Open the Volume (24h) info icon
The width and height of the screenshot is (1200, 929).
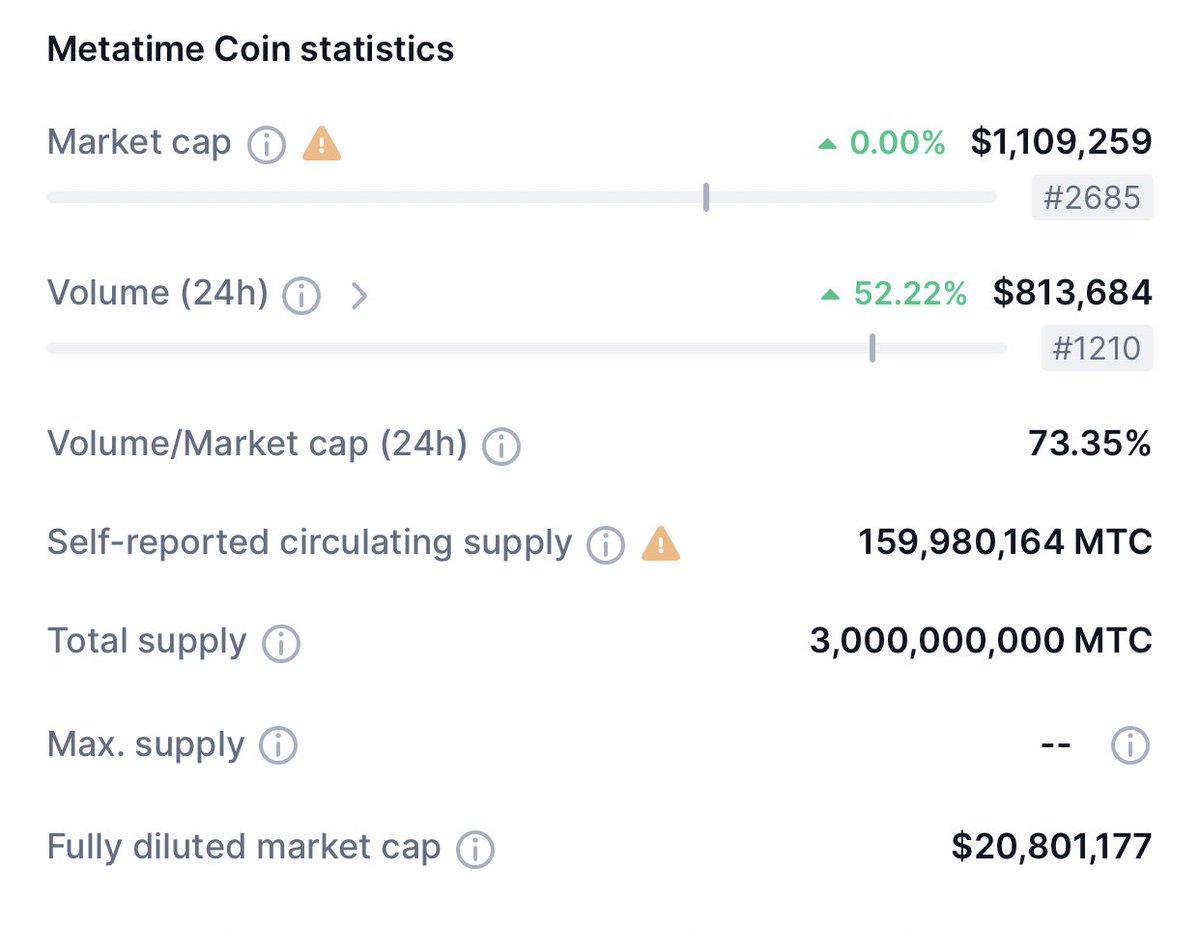coord(302,296)
